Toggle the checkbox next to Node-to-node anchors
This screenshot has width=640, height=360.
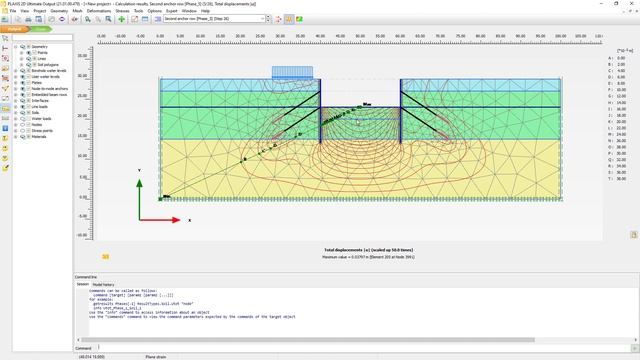coord(29,89)
